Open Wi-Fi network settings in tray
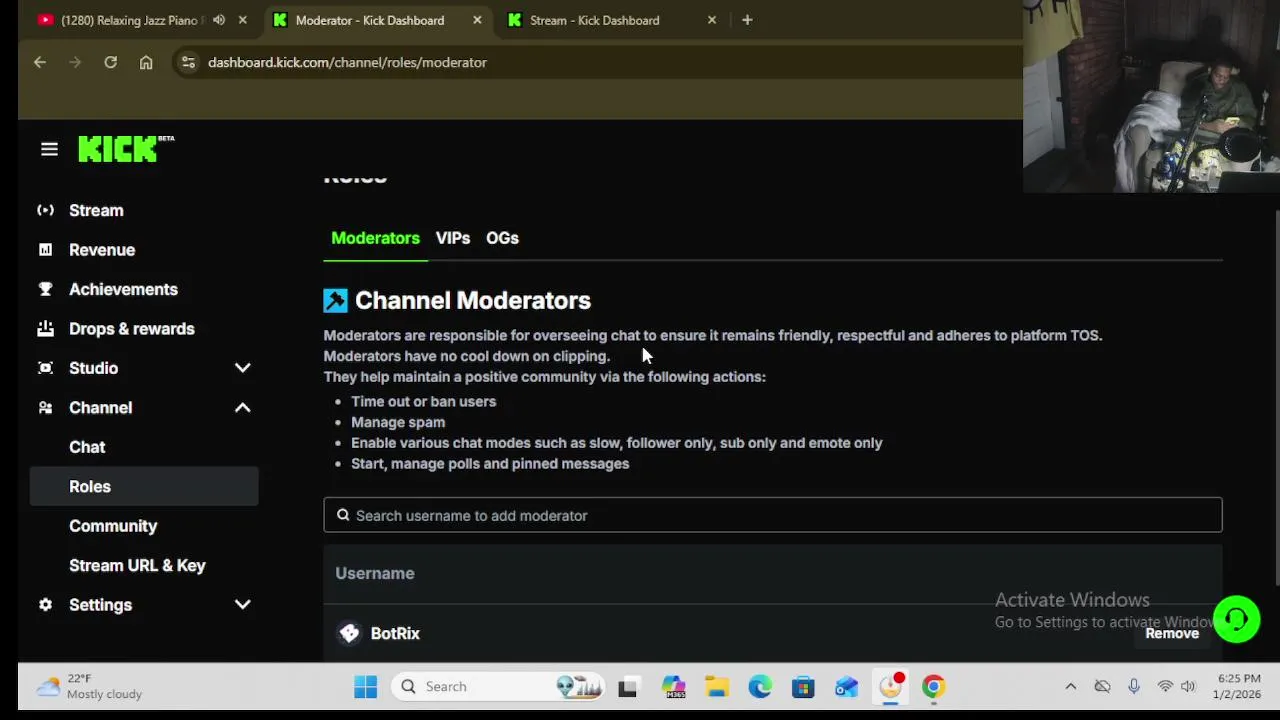Image resolution: width=1280 pixels, height=720 pixels. [1165, 686]
